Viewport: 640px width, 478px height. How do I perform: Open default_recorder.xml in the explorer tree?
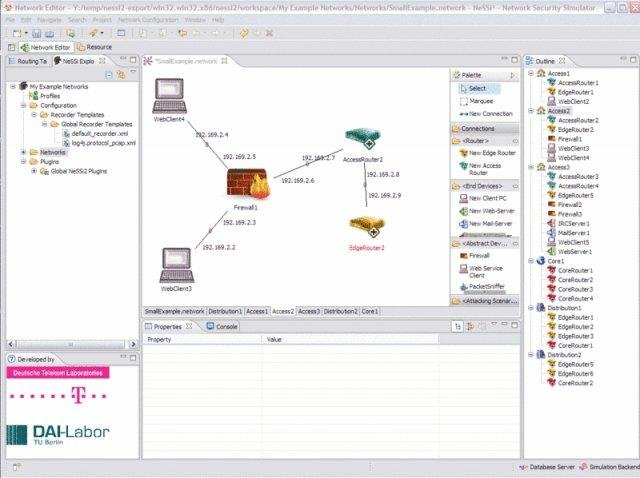pyautogui.click(x=97, y=133)
